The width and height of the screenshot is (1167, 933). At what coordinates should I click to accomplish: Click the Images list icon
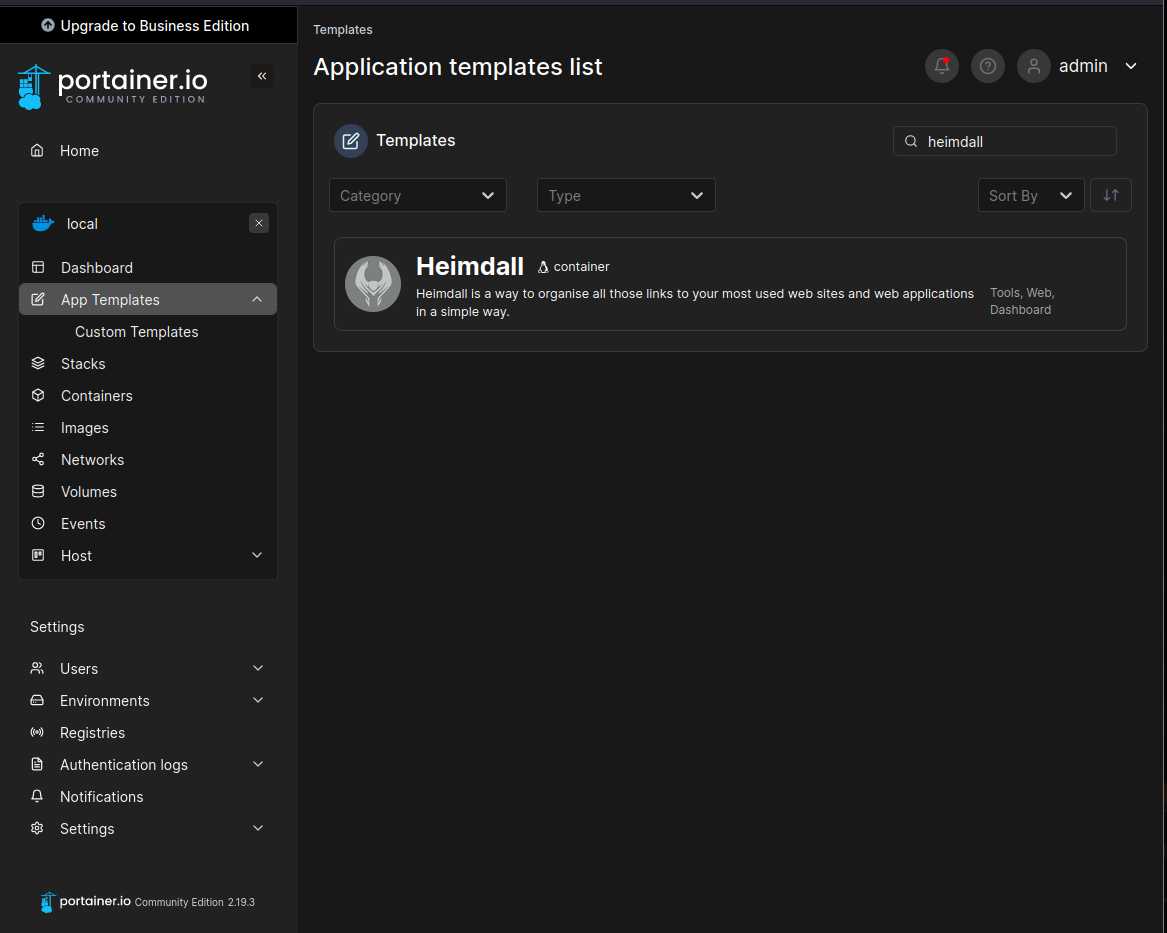coord(38,427)
